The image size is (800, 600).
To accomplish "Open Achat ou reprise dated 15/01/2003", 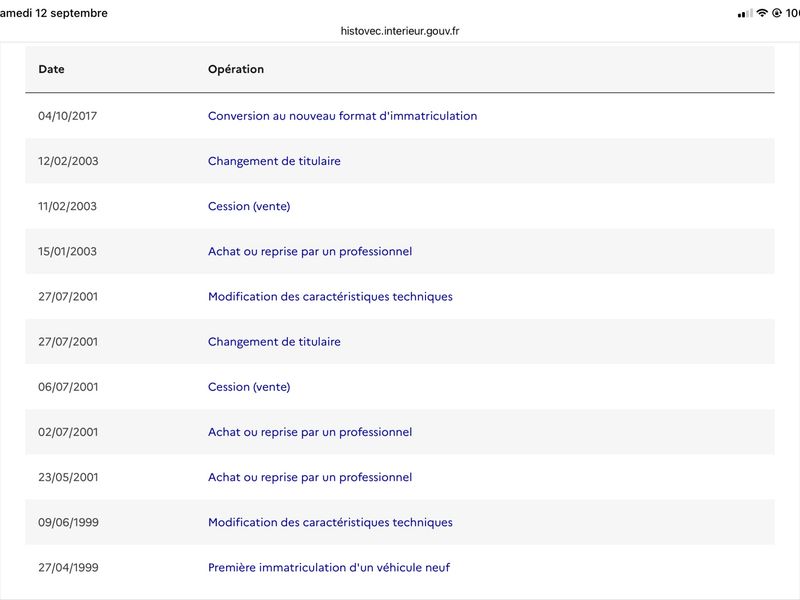I will click(310, 252).
